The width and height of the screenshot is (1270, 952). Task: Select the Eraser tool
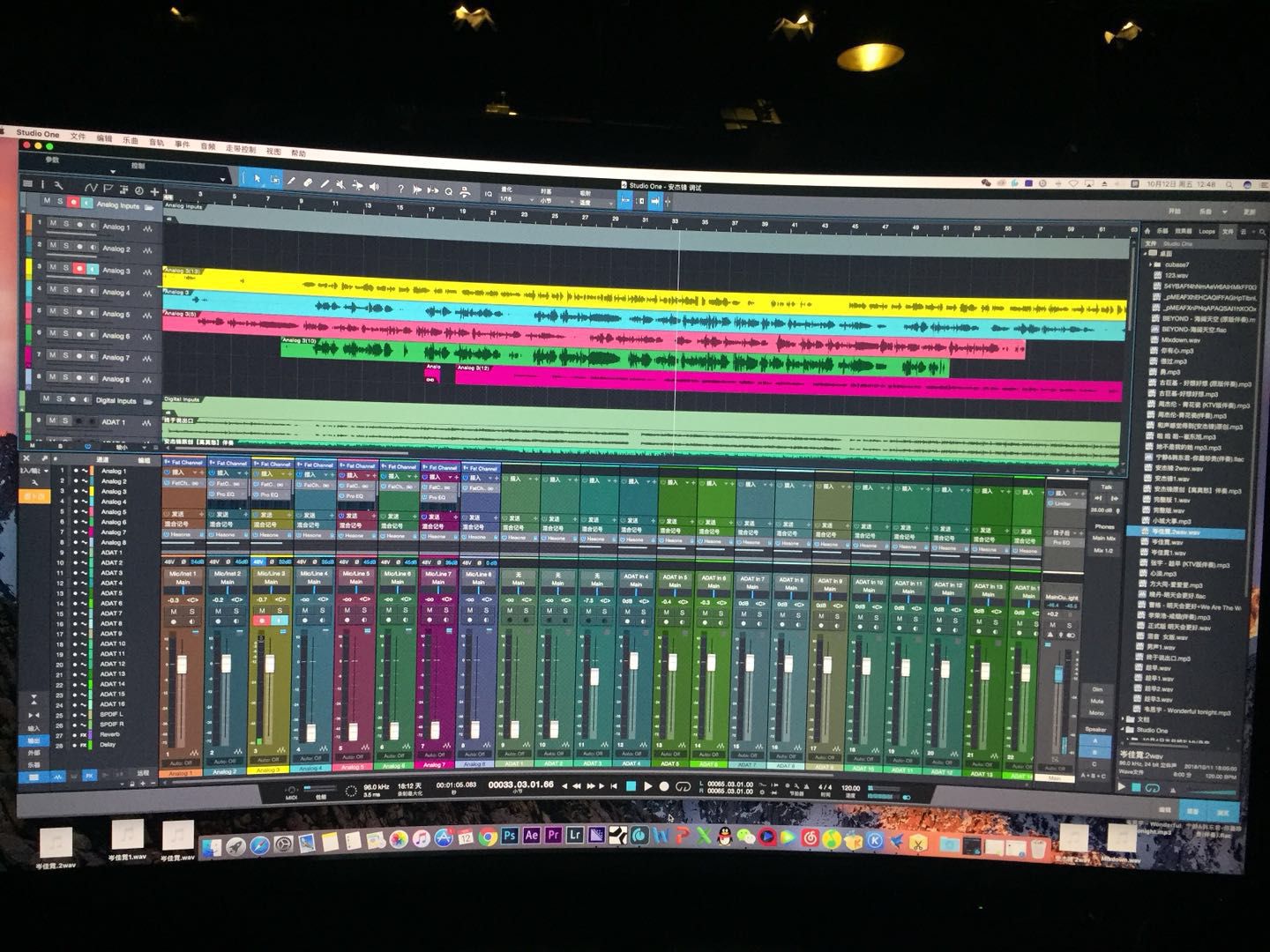point(308,182)
